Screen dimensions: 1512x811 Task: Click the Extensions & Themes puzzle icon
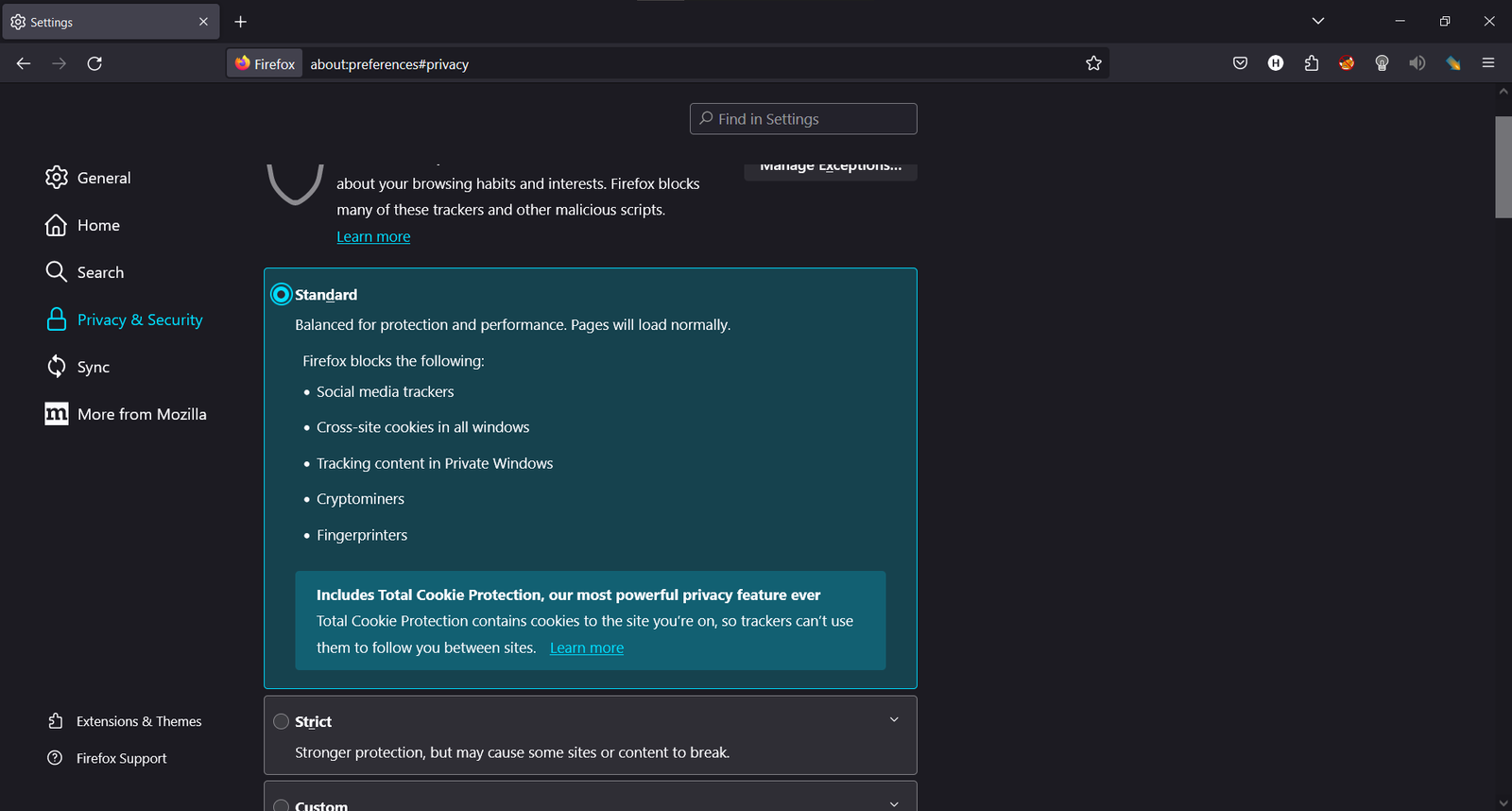click(x=56, y=721)
